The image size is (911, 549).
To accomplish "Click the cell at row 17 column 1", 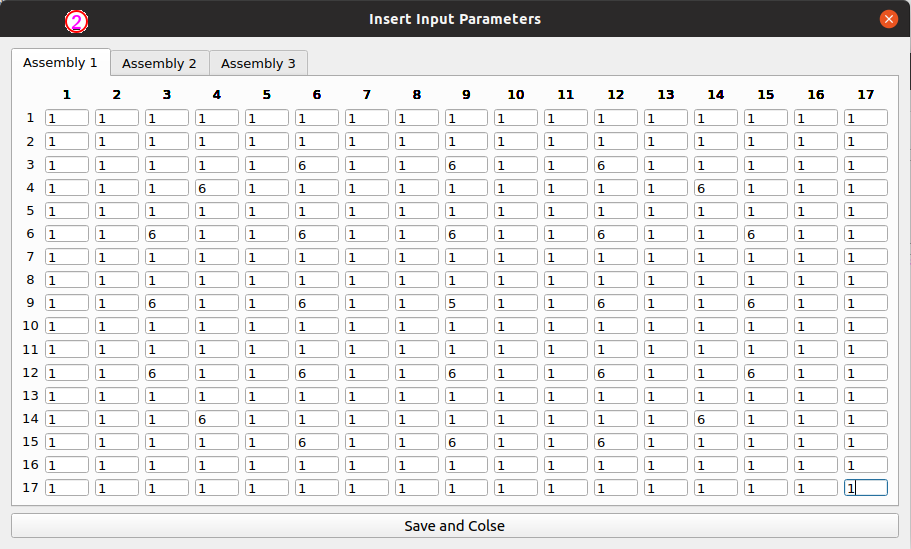I will tap(67, 487).
